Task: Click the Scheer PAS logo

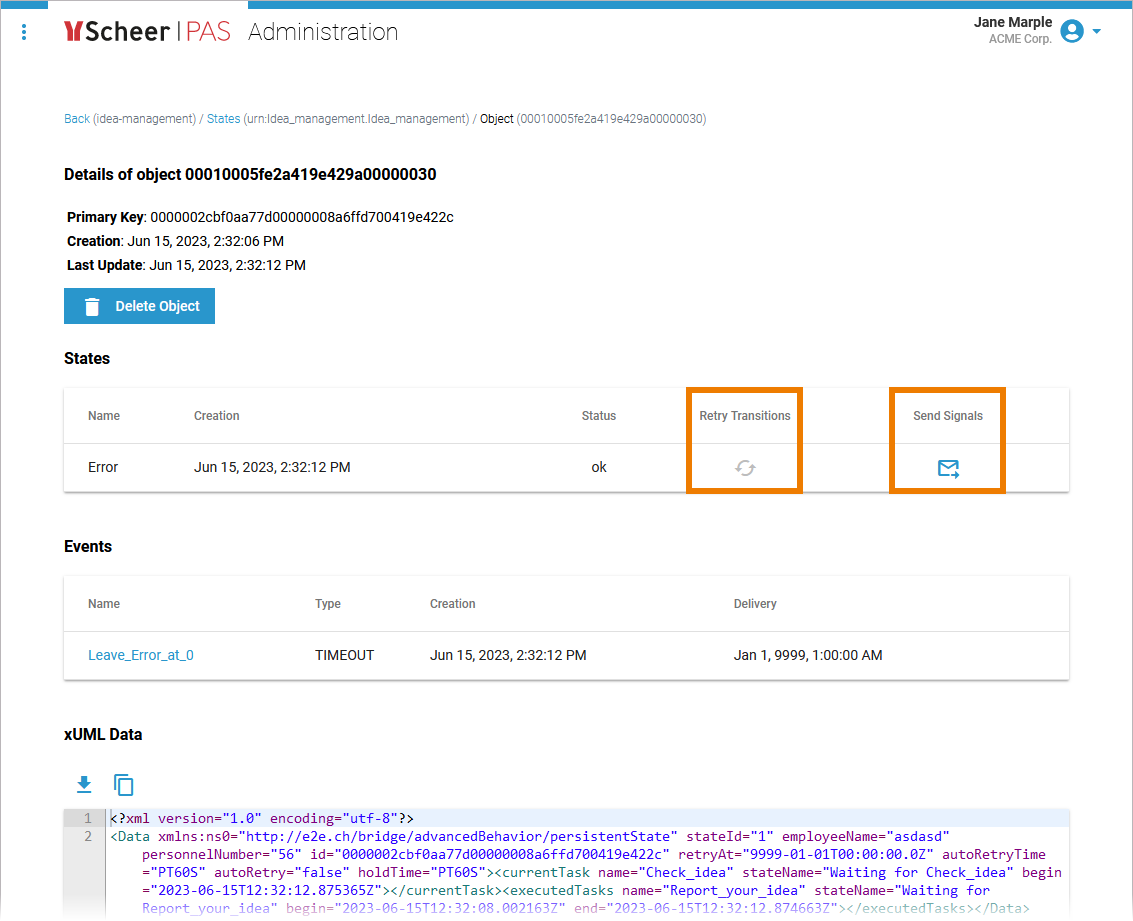Action: click(x=147, y=32)
